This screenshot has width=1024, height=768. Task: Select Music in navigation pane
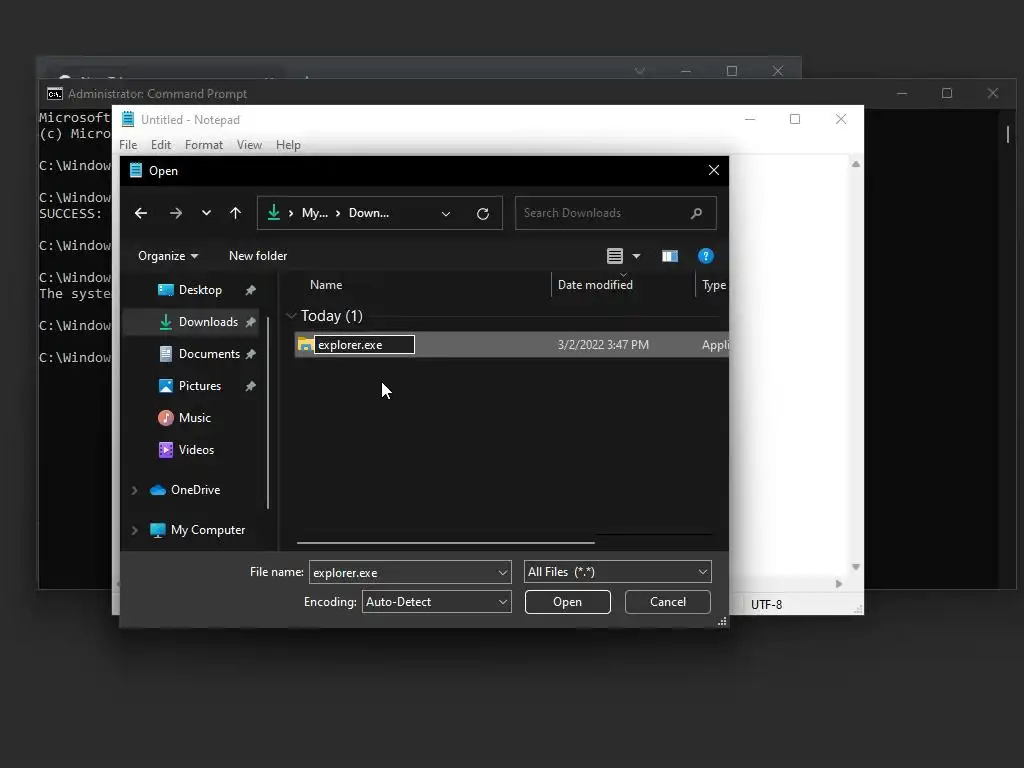[x=194, y=418]
